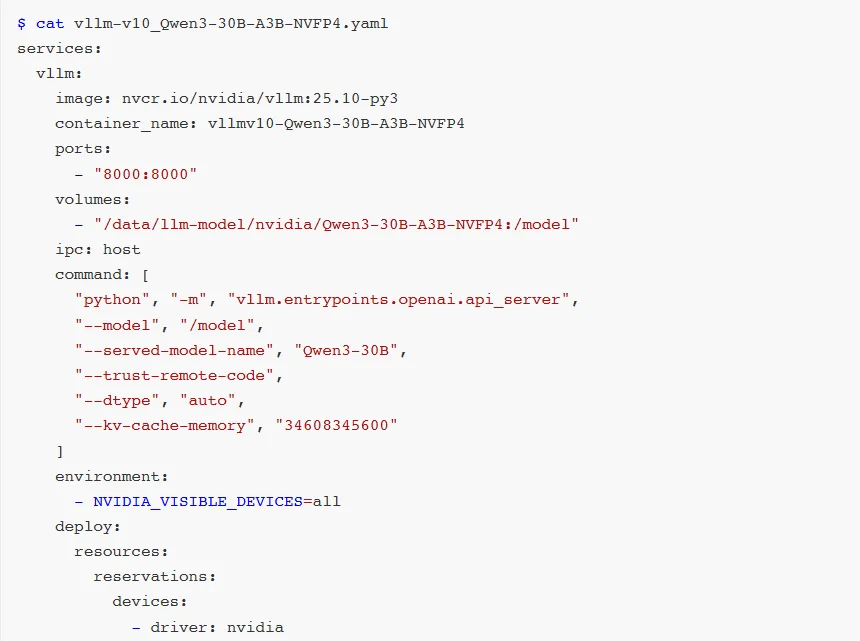Click the "deploy:" key
Viewport: 860px width, 641px height.
click(x=88, y=526)
